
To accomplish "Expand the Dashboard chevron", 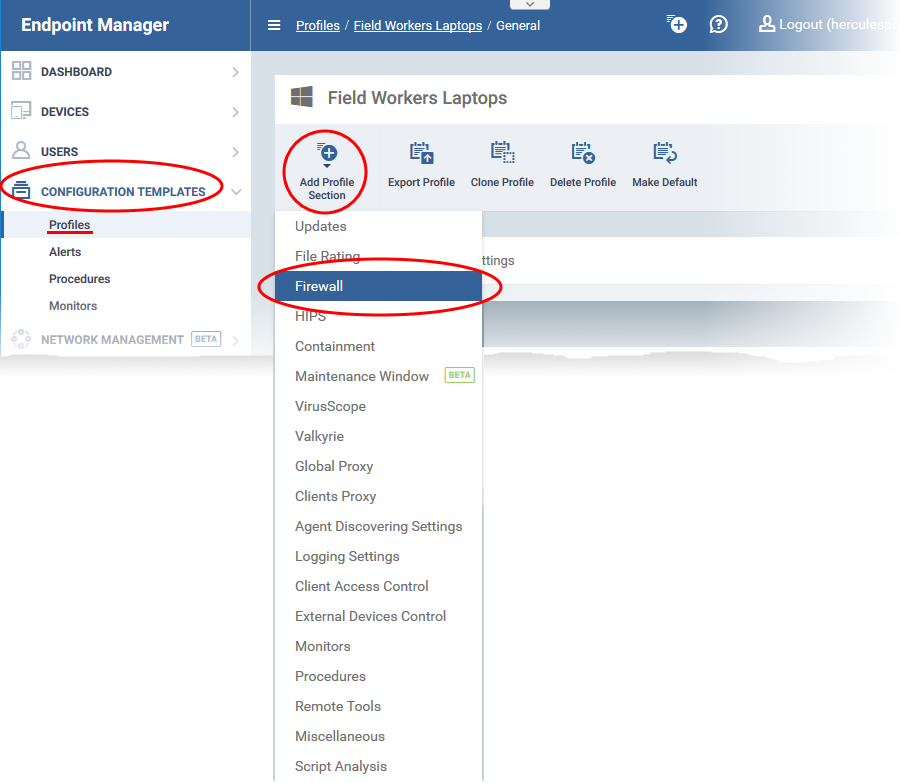I will pyautogui.click(x=235, y=72).
